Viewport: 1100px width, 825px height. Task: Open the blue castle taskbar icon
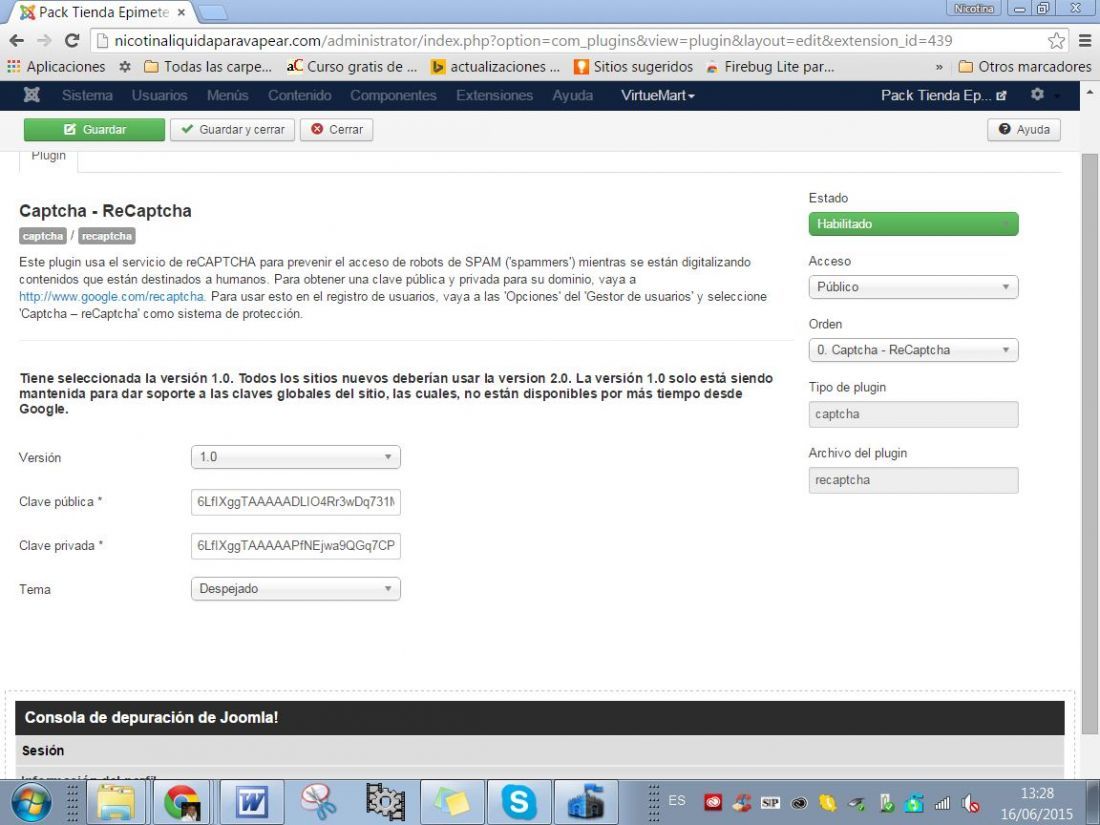coord(586,803)
